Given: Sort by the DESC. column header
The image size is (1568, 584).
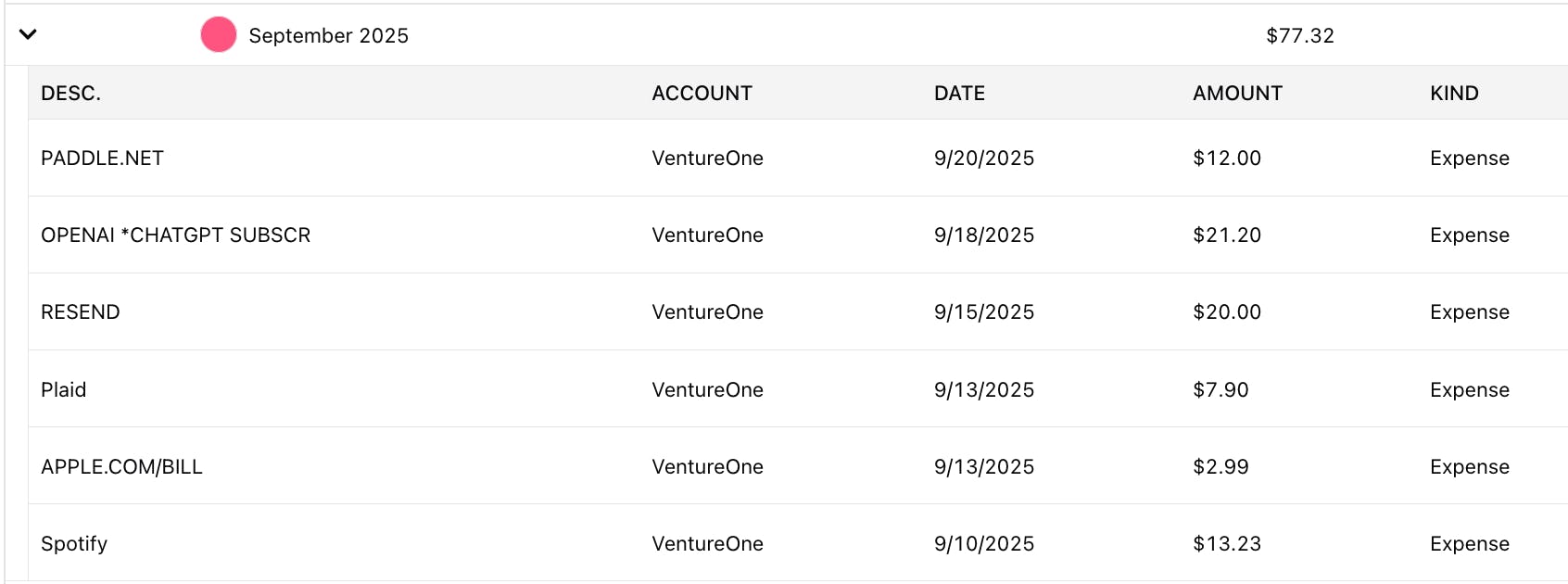Looking at the screenshot, I should (71, 94).
